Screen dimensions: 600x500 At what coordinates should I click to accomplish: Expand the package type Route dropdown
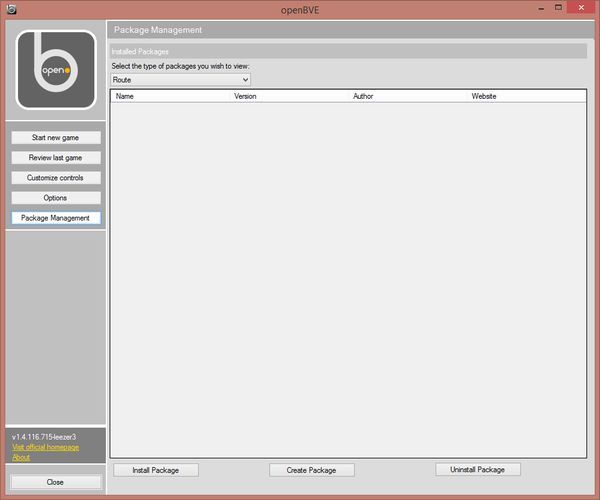[181, 80]
